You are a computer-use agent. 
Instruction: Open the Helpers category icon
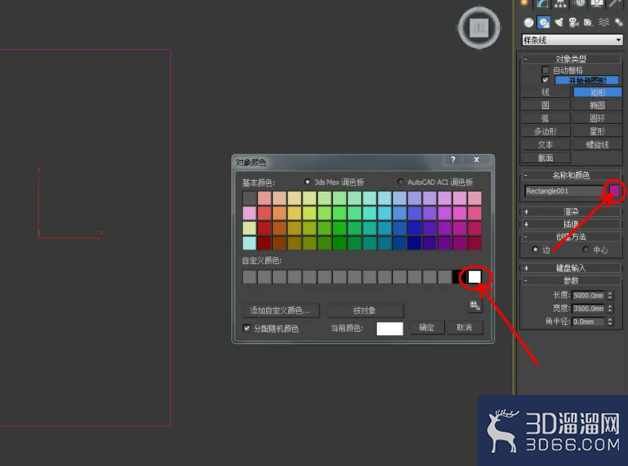pos(588,22)
